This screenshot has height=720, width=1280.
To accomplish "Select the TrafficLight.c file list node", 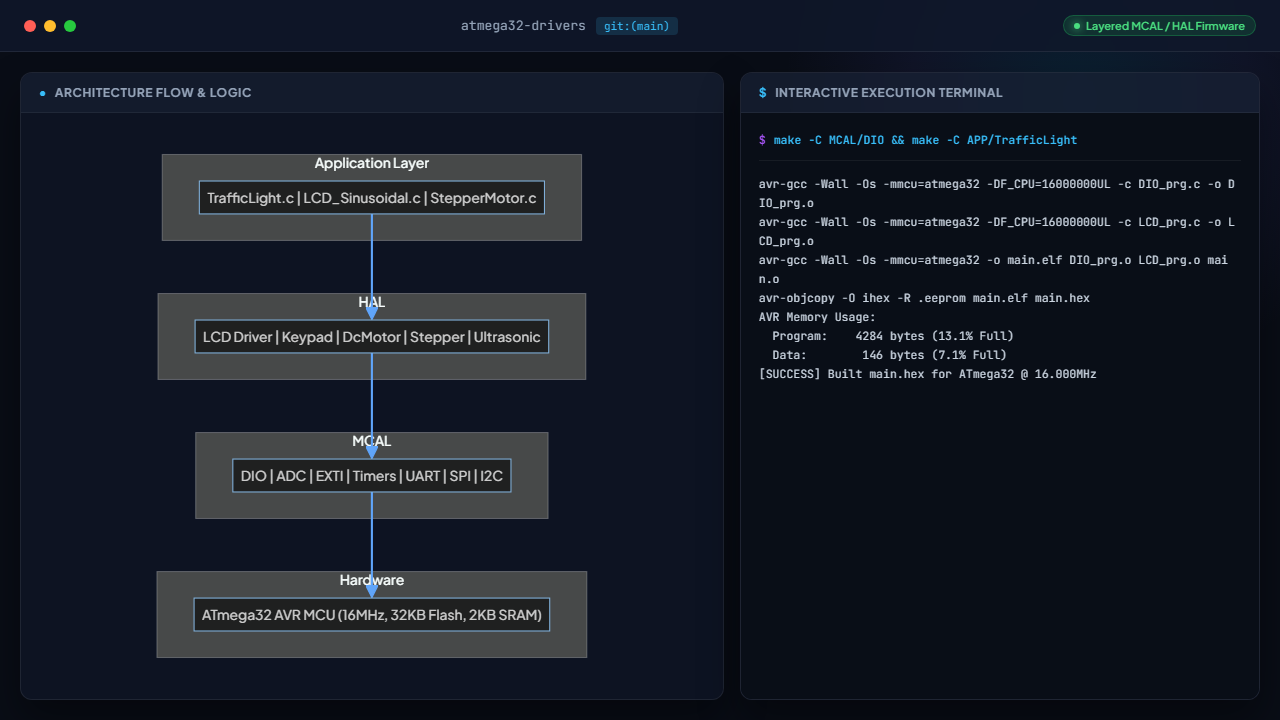I will coord(372,198).
